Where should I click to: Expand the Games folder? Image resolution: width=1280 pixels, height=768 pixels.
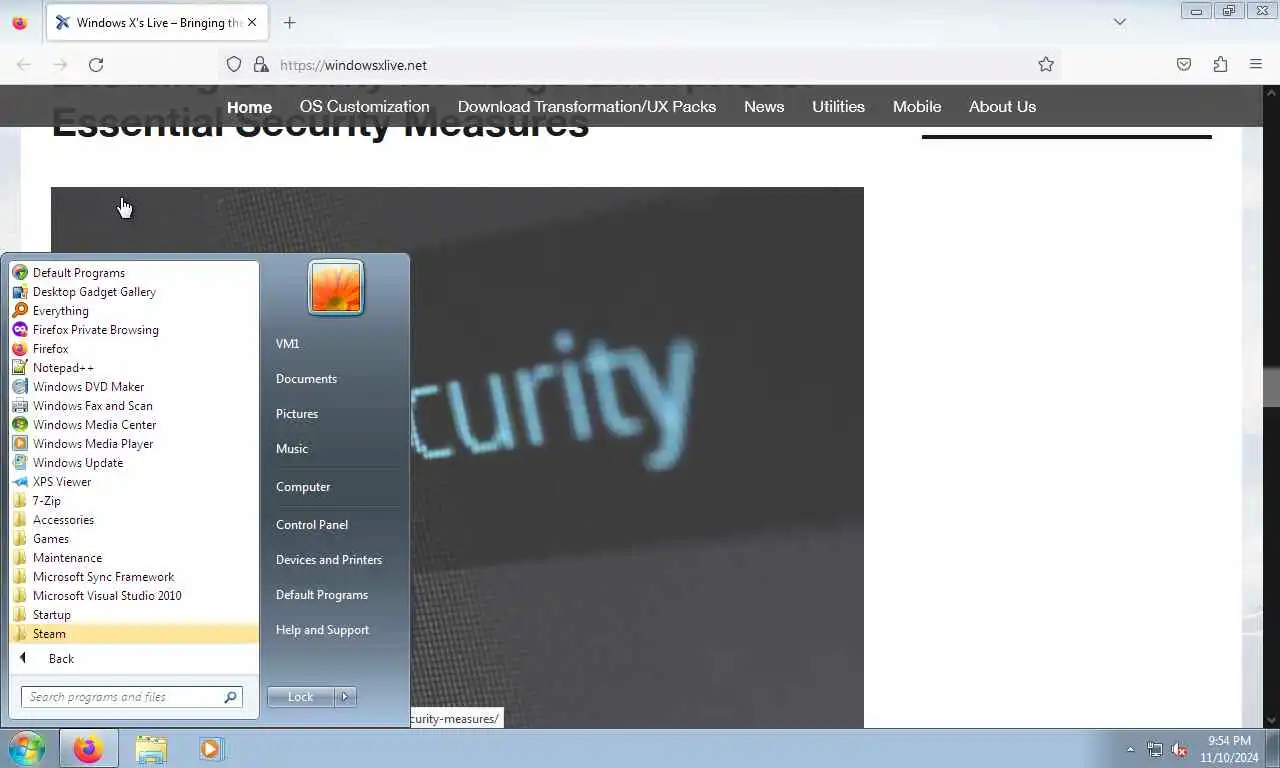click(134, 539)
